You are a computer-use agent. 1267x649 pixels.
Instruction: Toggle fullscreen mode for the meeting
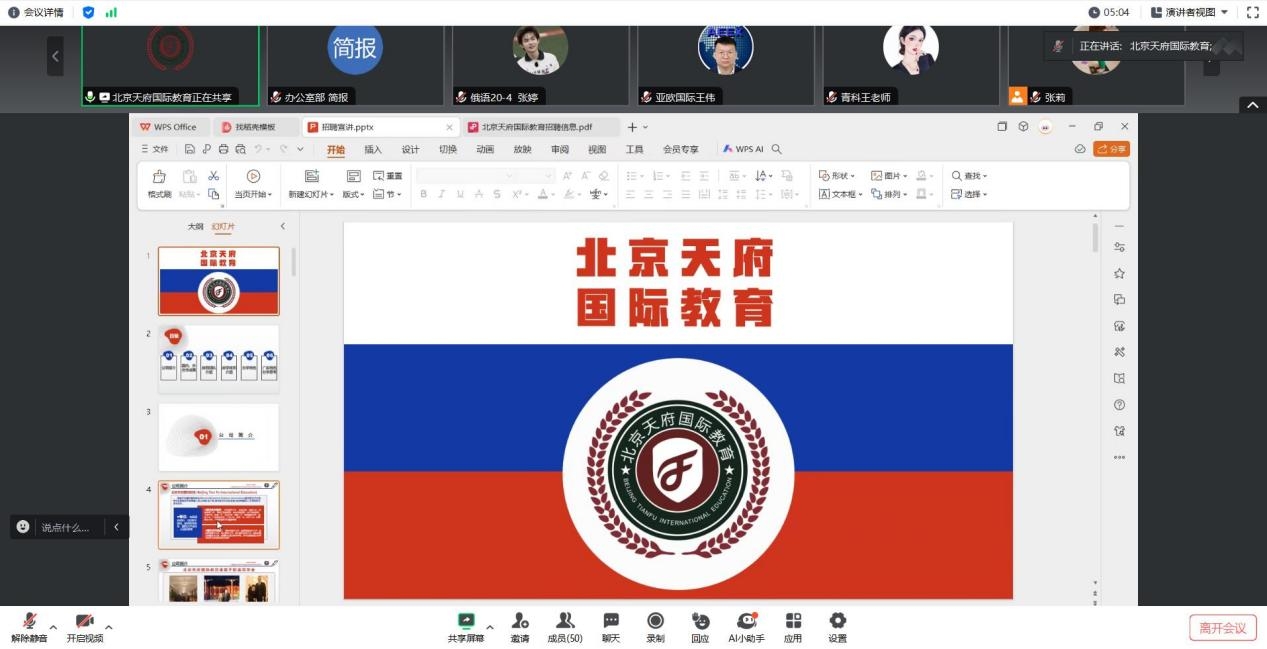point(1252,12)
